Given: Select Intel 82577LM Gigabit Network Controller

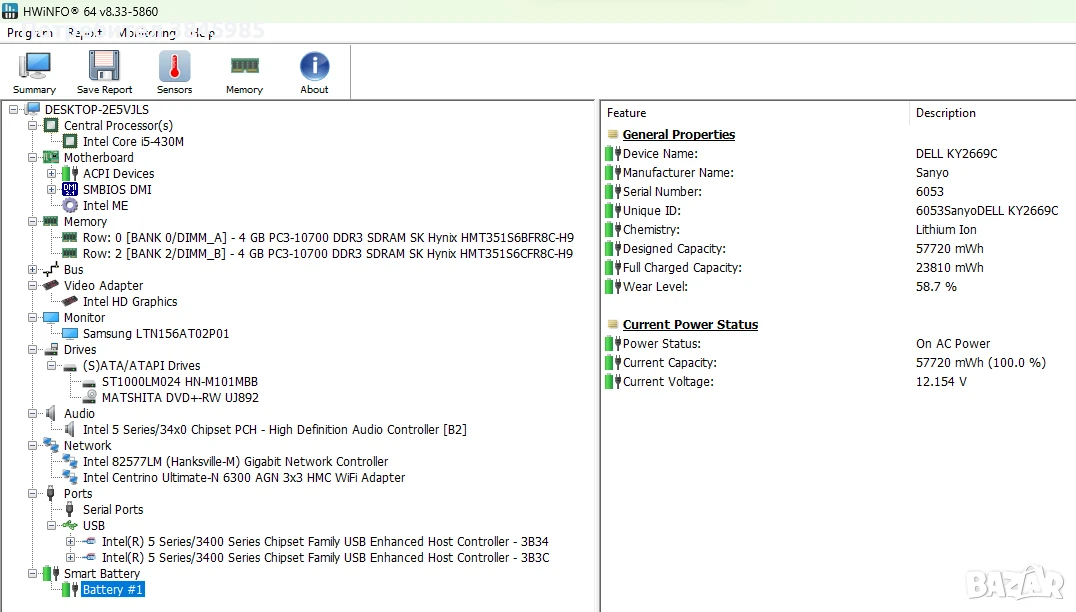Looking at the screenshot, I should point(235,461).
